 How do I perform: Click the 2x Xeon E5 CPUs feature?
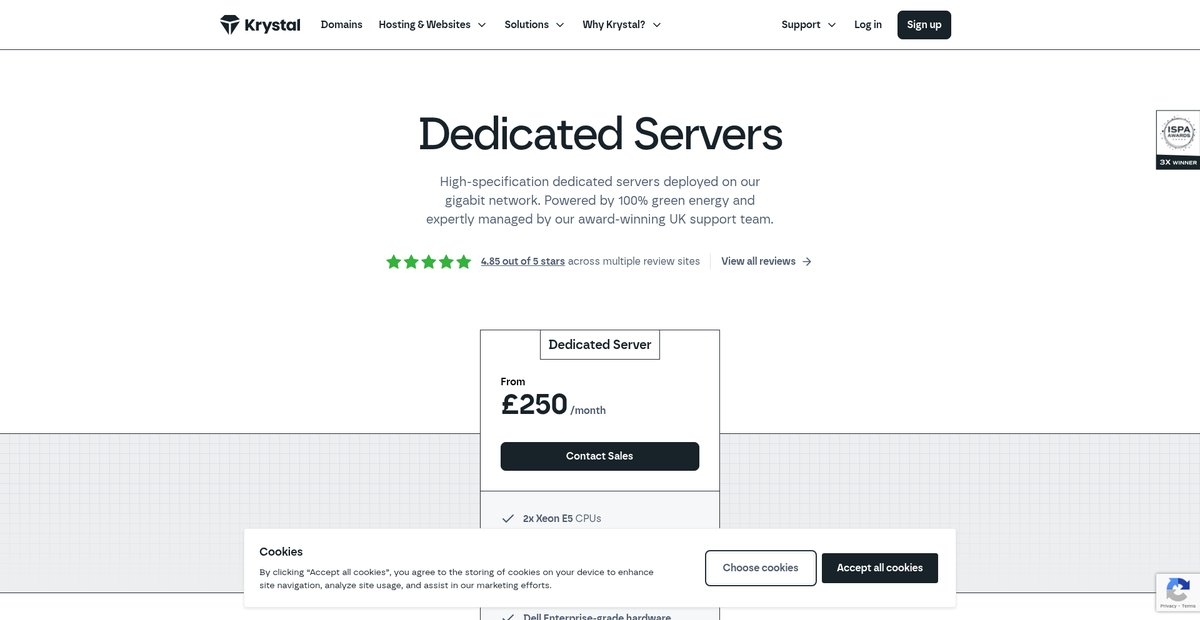(562, 519)
